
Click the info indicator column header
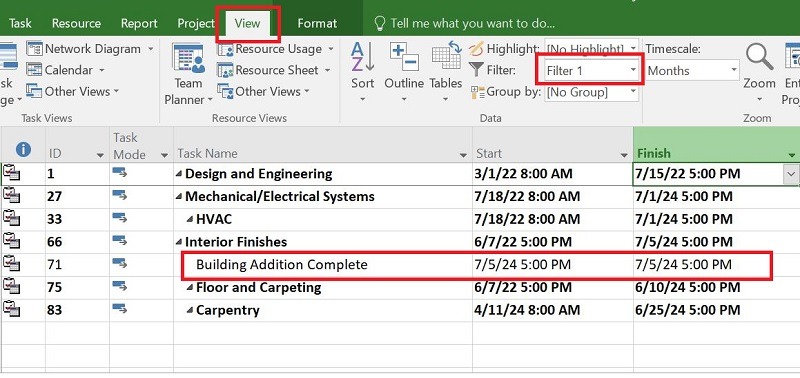click(23, 149)
